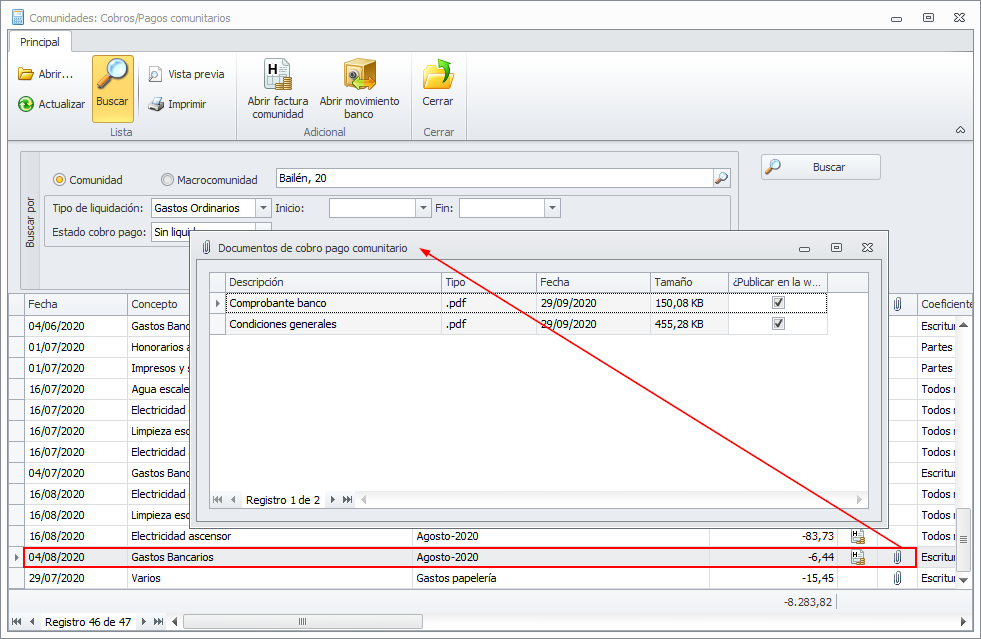Click the Actualizar refresh icon
The height and width of the screenshot is (639, 981).
pos(26,104)
